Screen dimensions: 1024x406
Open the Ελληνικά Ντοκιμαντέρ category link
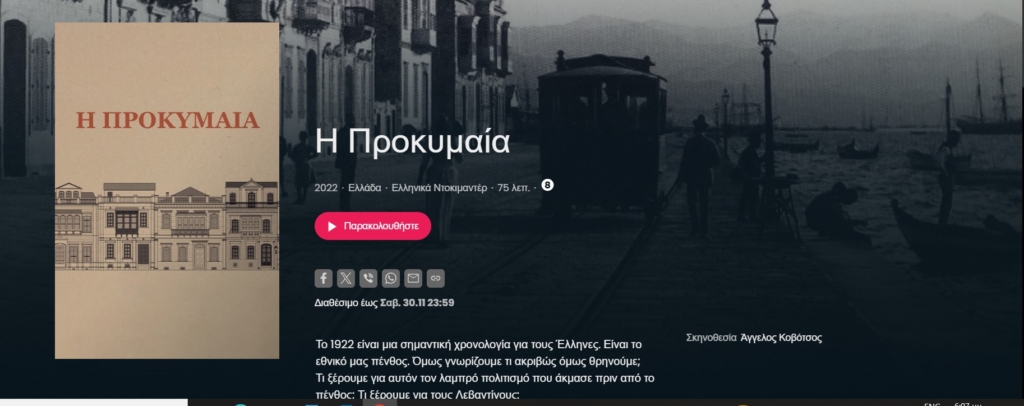(x=439, y=187)
